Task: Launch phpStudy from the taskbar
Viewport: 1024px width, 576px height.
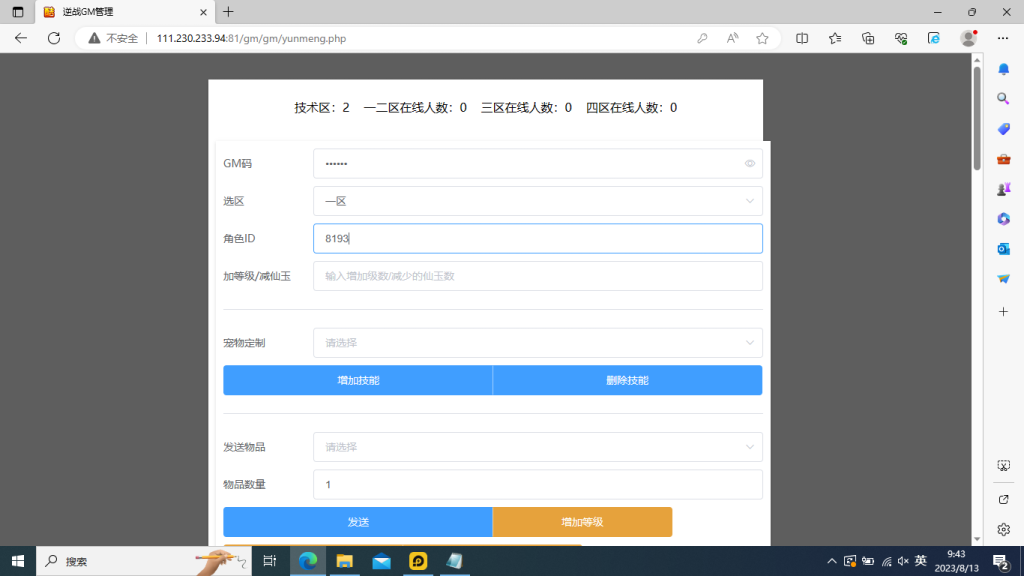Action: pos(418,561)
